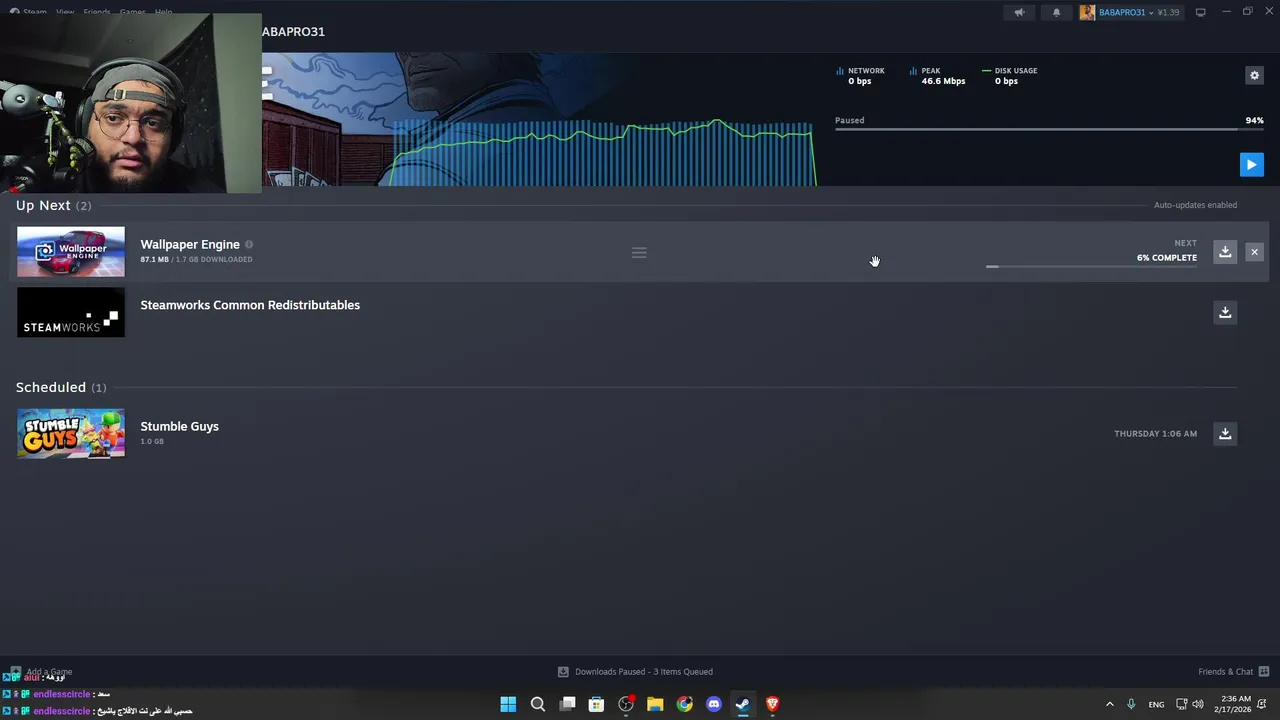
Task: Show hidden system tray icons
Action: pos(1109,704)
